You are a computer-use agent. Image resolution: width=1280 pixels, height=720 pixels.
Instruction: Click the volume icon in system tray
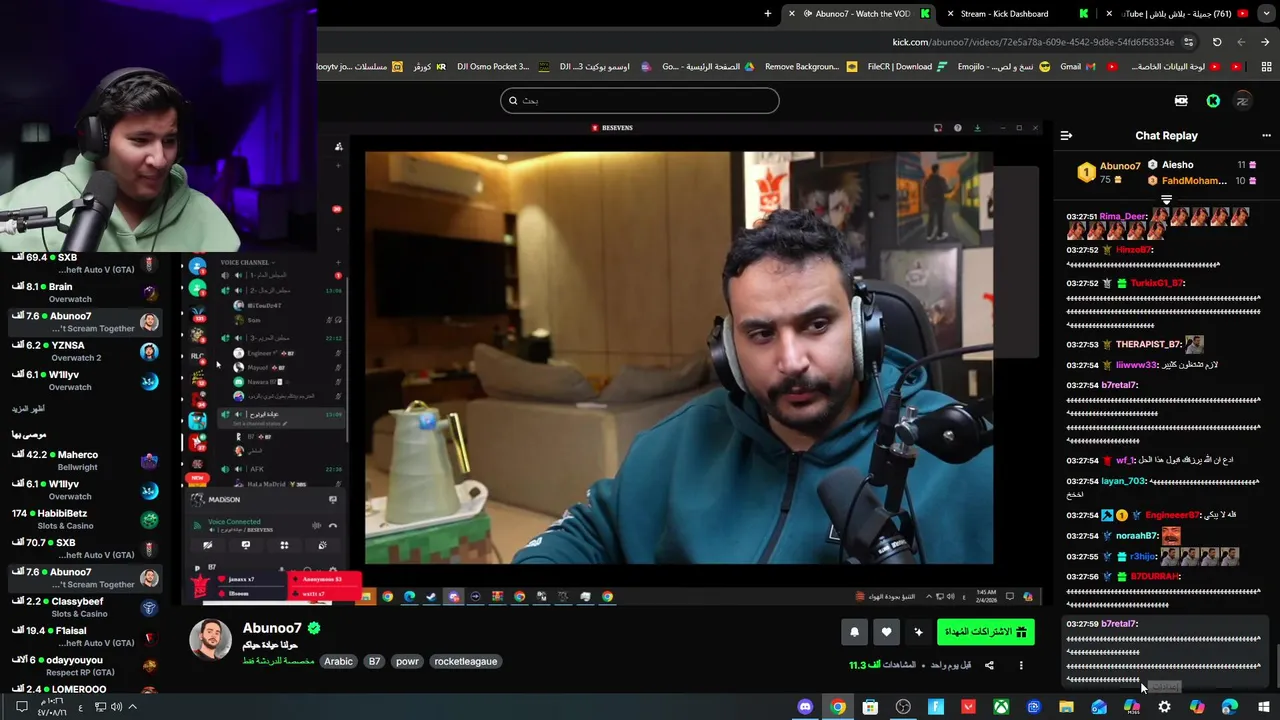point(116,707)
